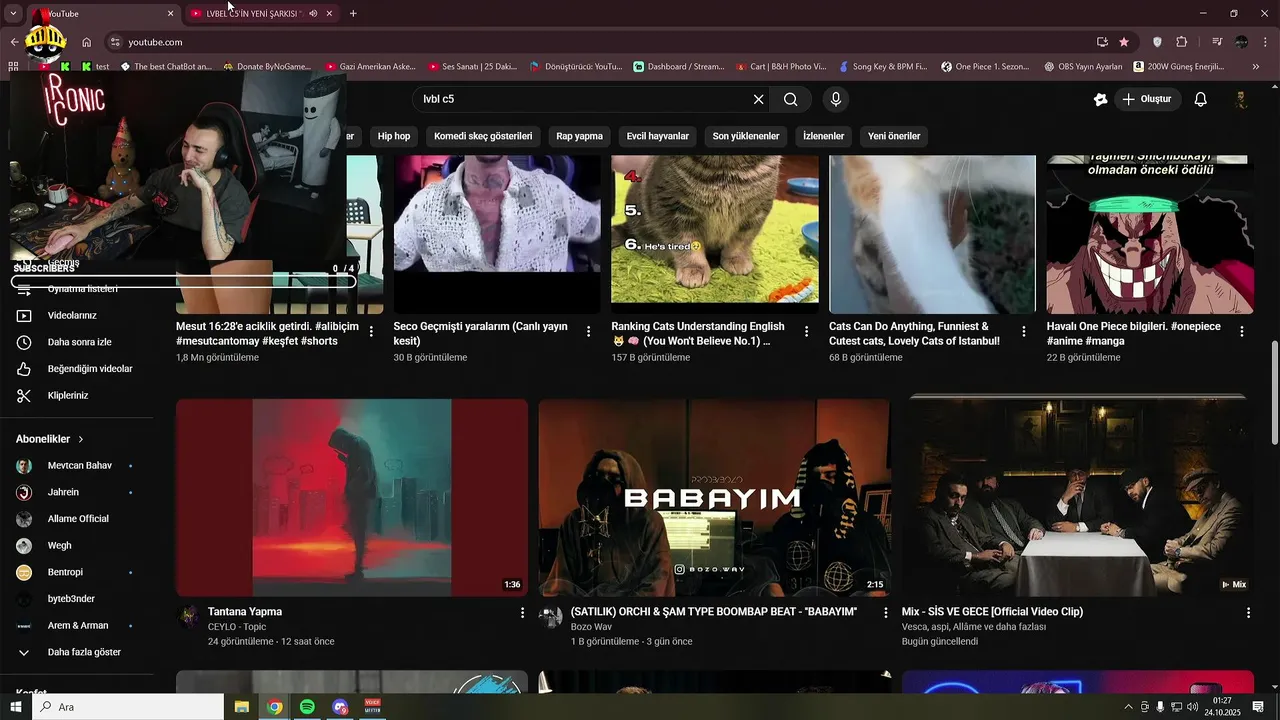This screenshot has width=1280, height=720.
Task: Open options for Ranking Cats Understanding English
Action: coord(806,331)
